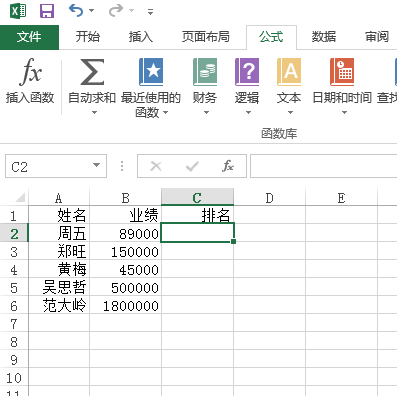Screen dimensions: 397x396
Task: Open the 财务 functions icon
Action: coord(205,72)
